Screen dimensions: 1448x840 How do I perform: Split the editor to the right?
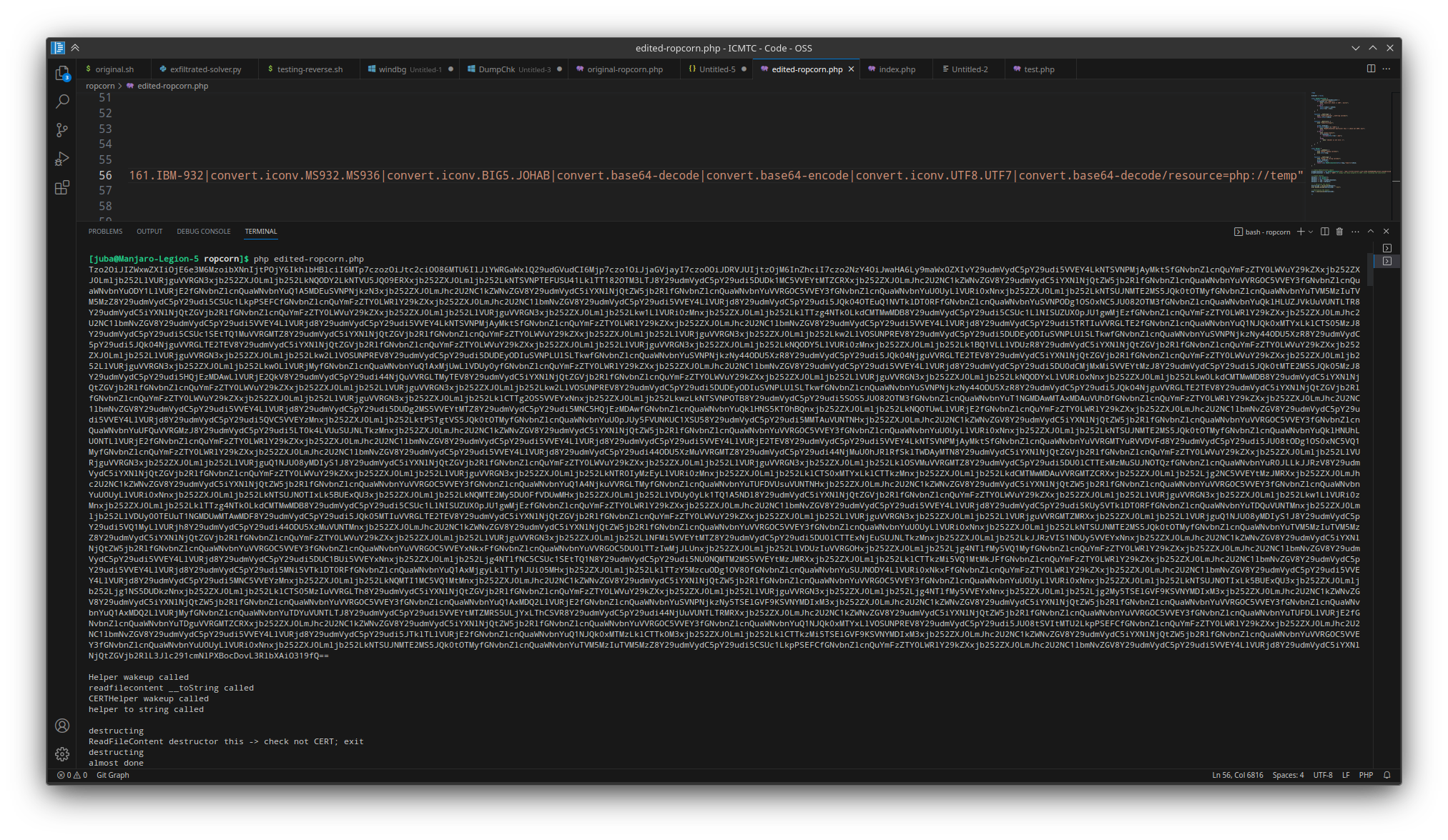click(1371, 69)
